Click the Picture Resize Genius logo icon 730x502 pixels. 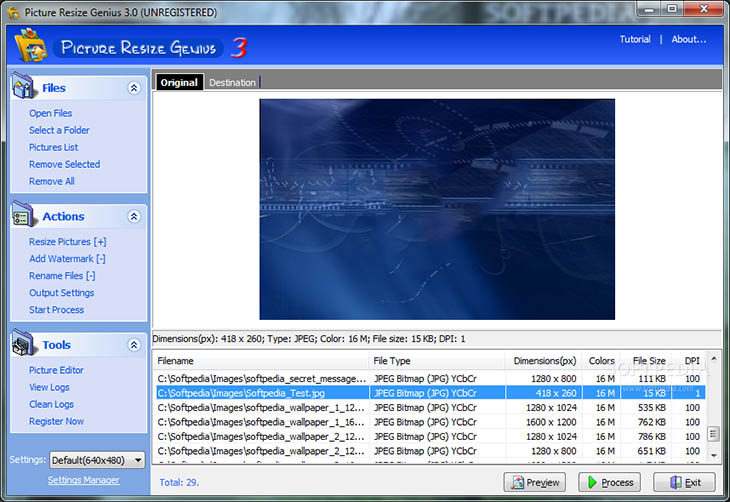coord(31,46)
